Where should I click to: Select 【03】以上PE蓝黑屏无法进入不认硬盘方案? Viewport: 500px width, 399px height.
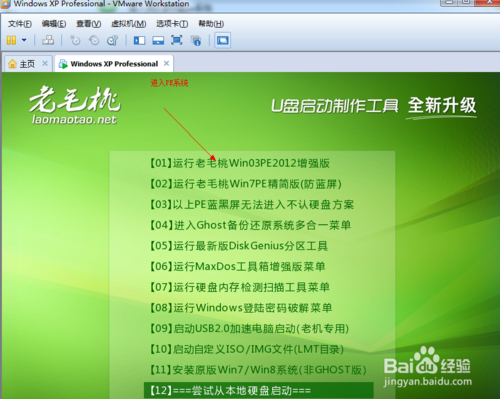coord(252,204)
